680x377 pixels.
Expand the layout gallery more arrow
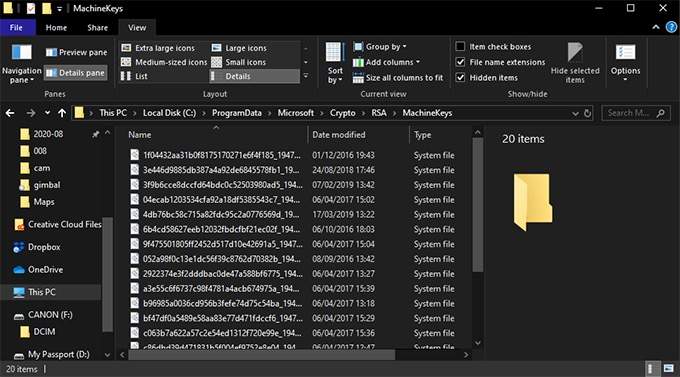pyautogui.click(x=306, y=76)
